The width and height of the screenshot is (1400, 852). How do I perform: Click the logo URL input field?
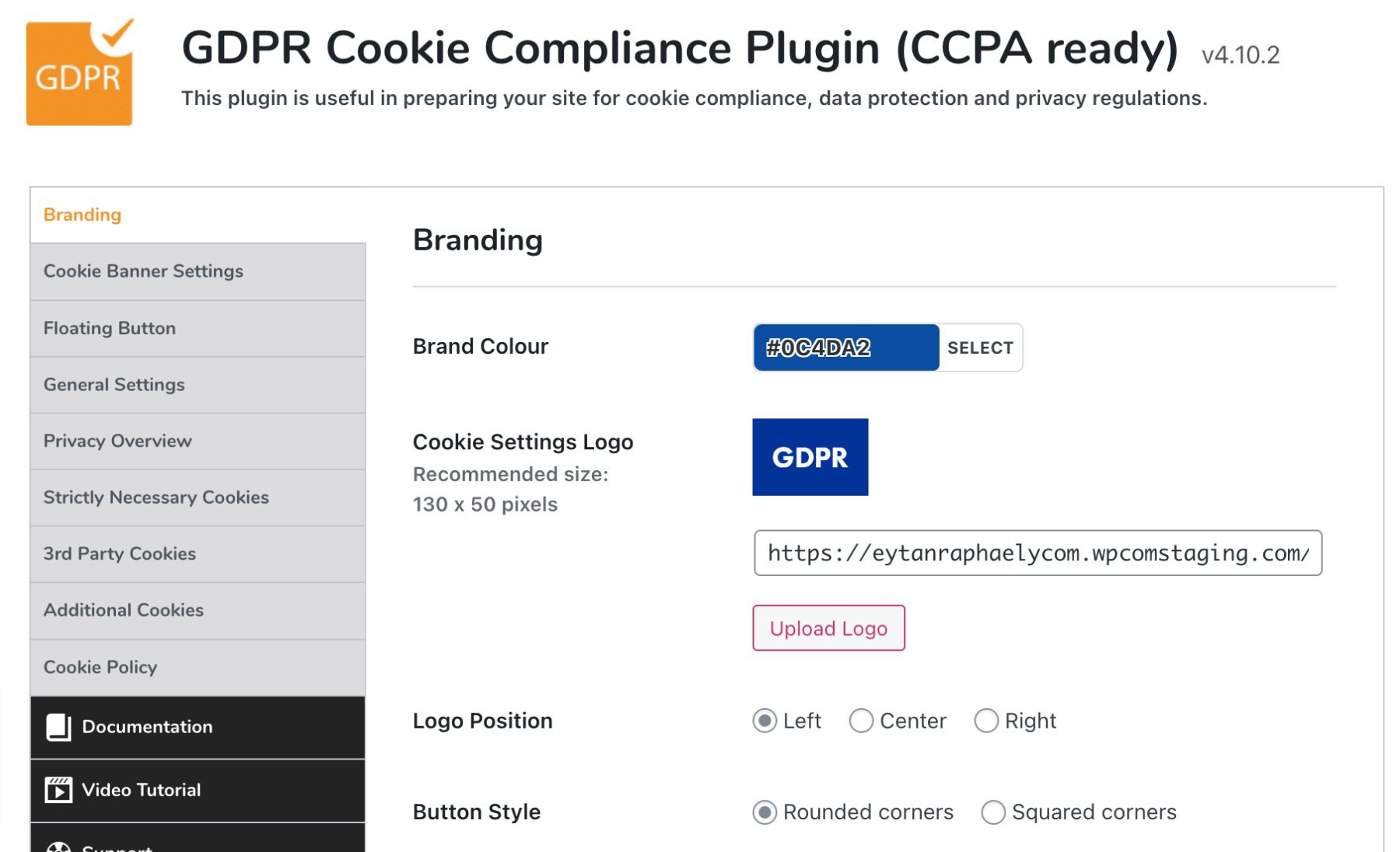[x=1038, y=553]
